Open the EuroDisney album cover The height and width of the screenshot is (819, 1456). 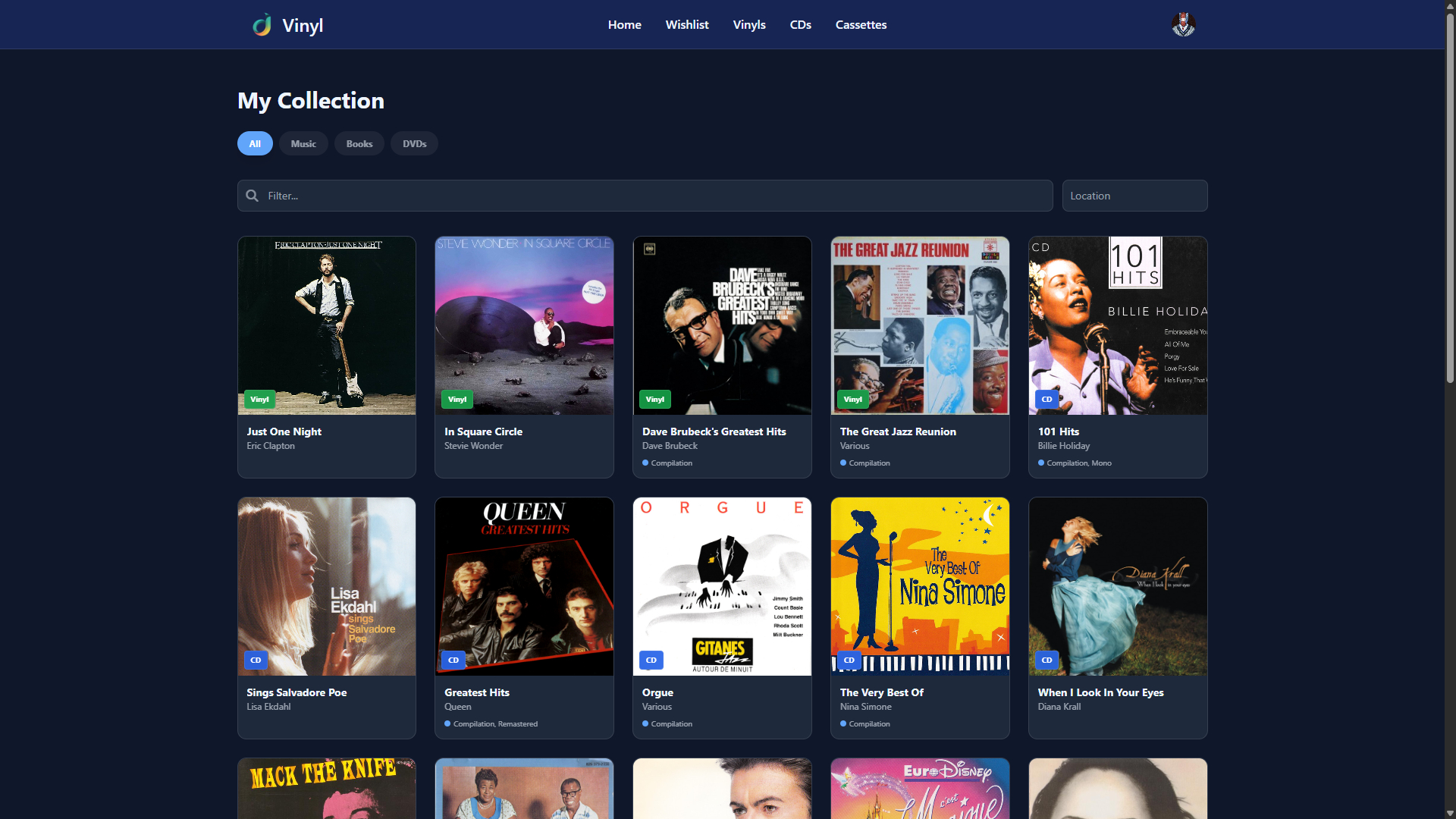pyautogui.click(x=920, y=789)
